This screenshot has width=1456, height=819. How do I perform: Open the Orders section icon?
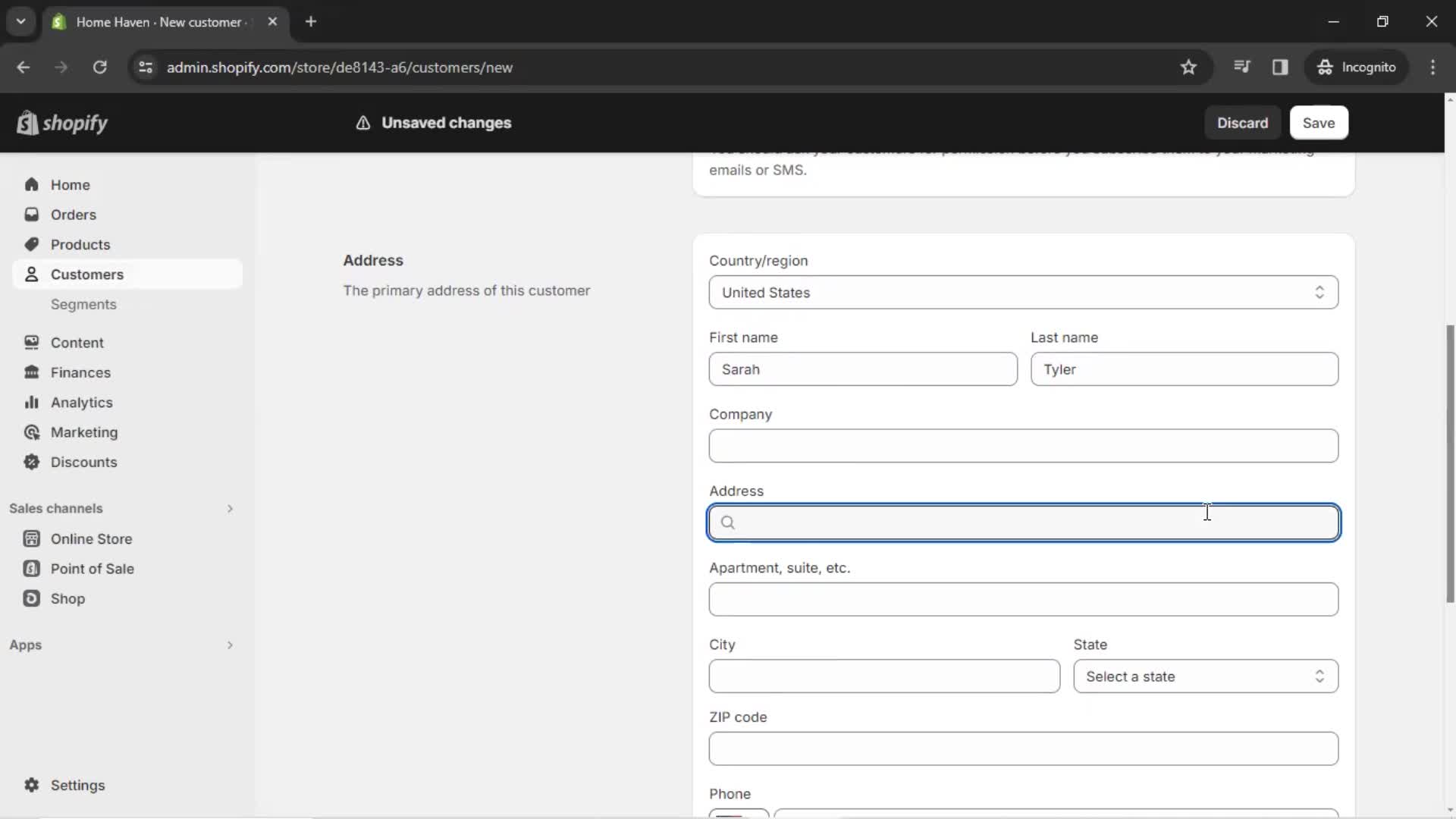pyautogui.click(x=31, y=214)
